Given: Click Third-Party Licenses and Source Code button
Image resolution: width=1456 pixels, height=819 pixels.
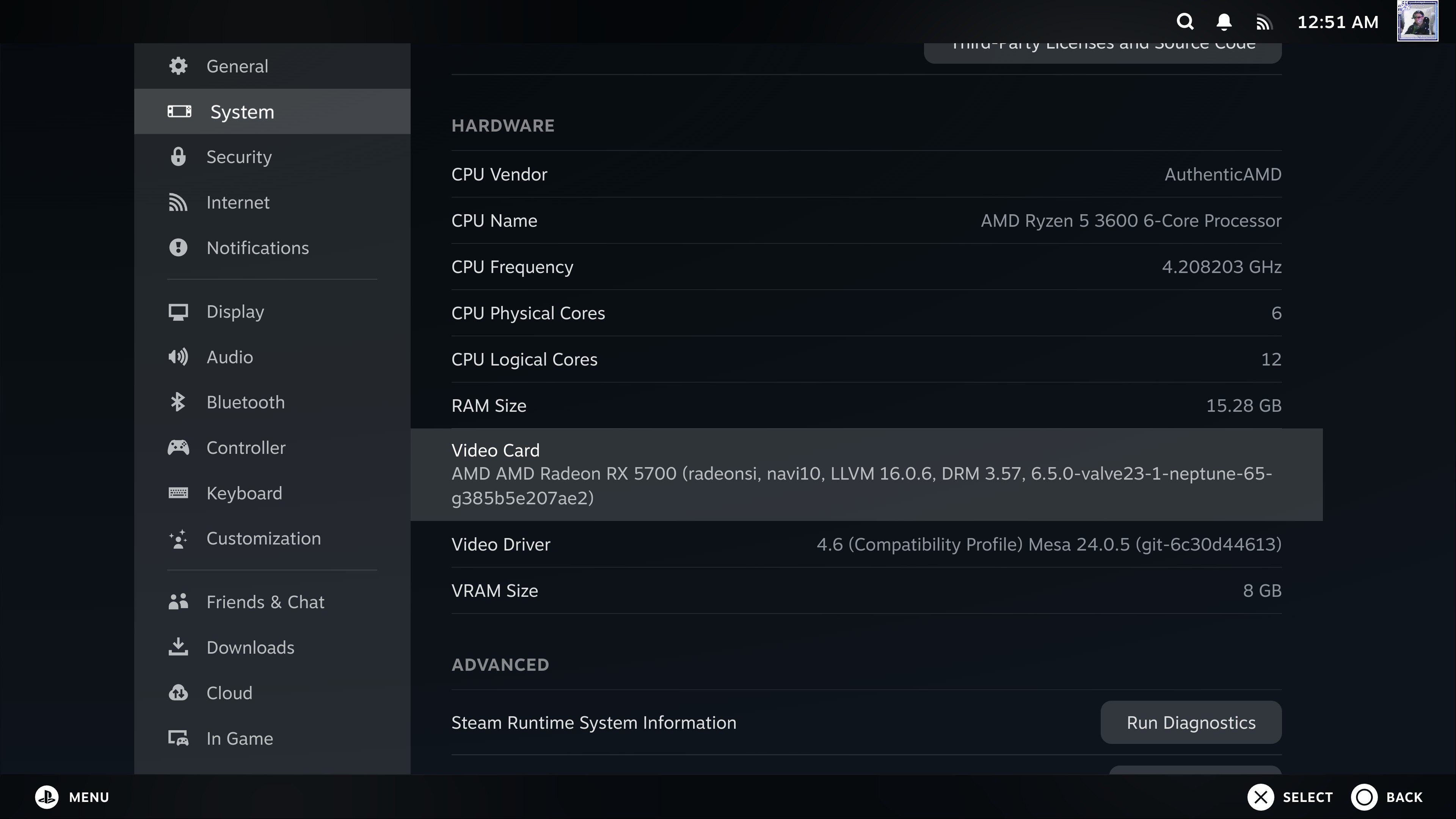Looking at the screenshot, I should (x=1103, y=53).
